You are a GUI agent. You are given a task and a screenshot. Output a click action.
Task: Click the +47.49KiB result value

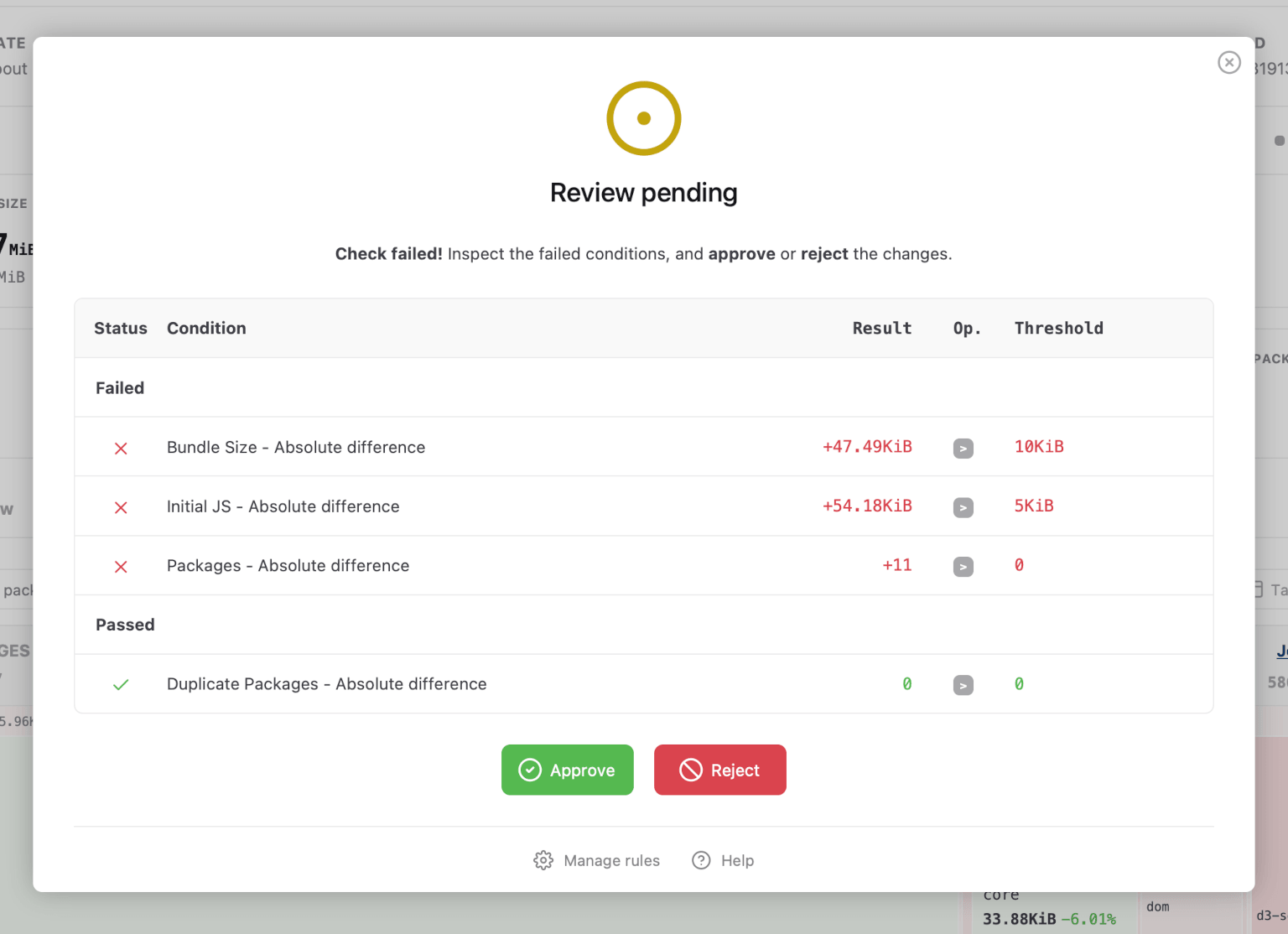pos(867,447)
